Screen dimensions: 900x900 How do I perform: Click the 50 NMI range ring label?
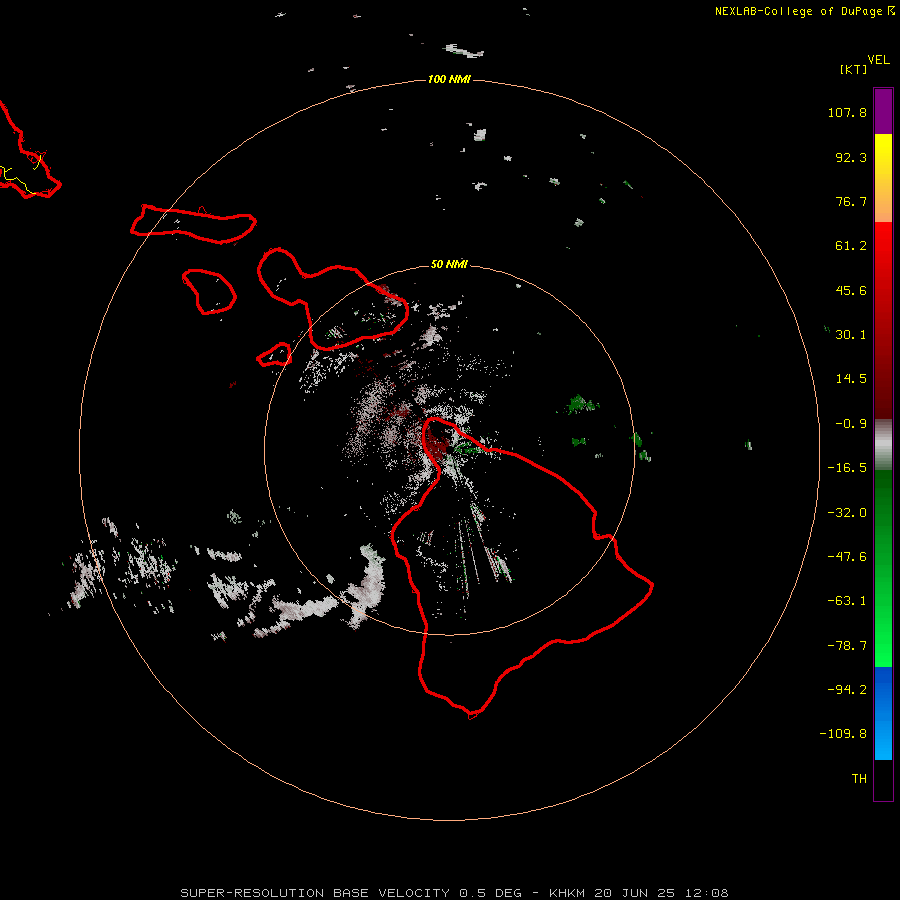coord(449,264)
